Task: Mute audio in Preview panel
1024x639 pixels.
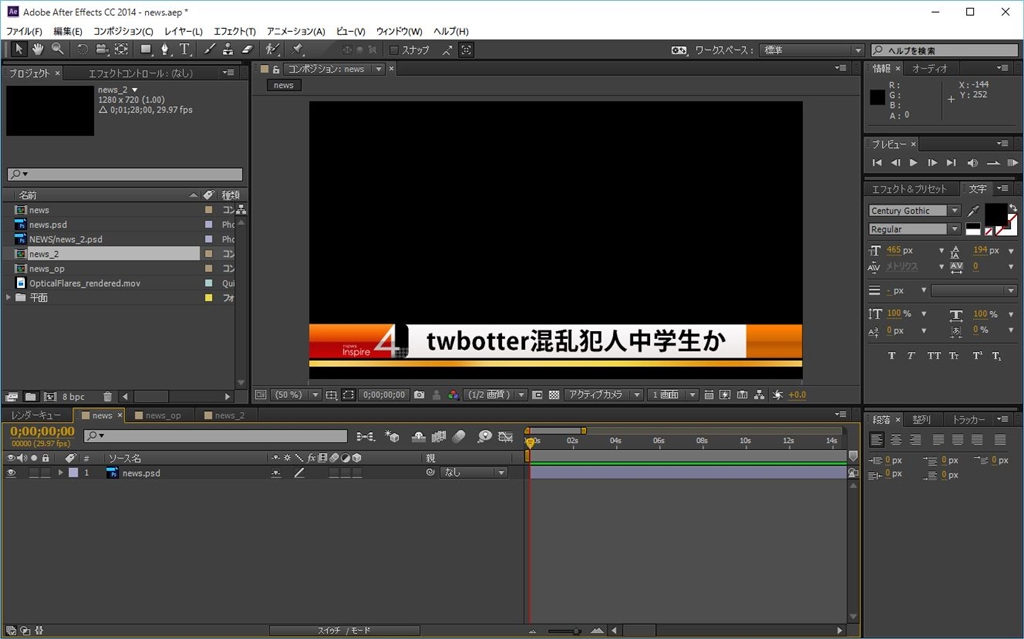Action: (972, 163)
